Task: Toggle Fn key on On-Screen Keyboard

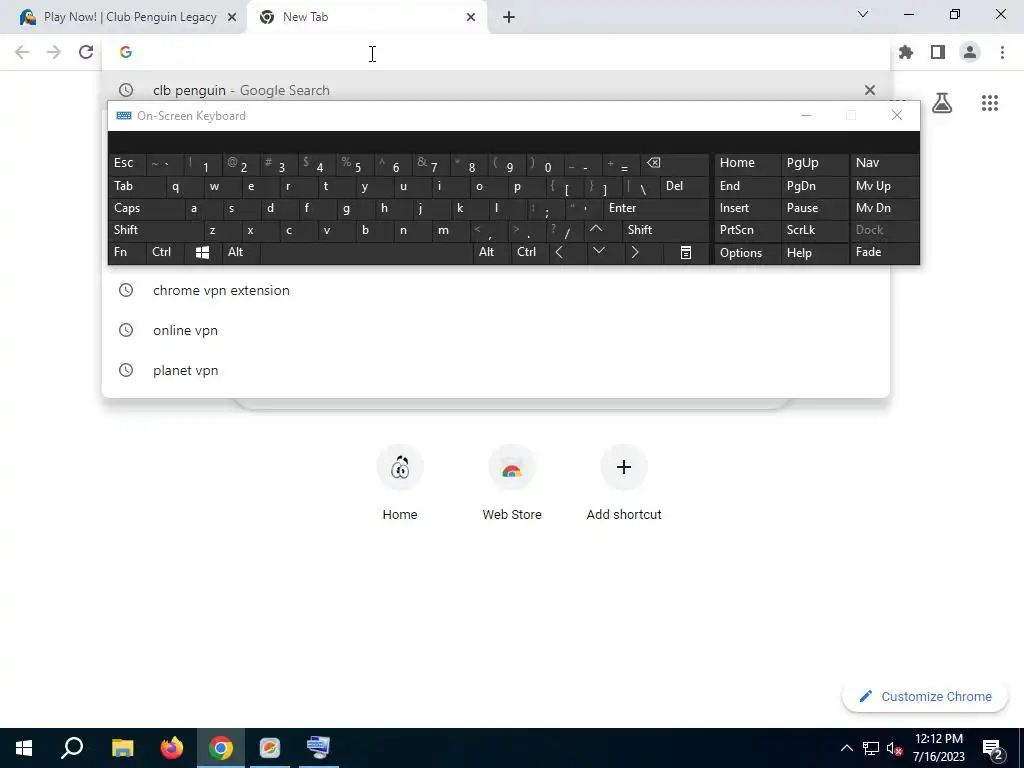Action: click(127, 252)
